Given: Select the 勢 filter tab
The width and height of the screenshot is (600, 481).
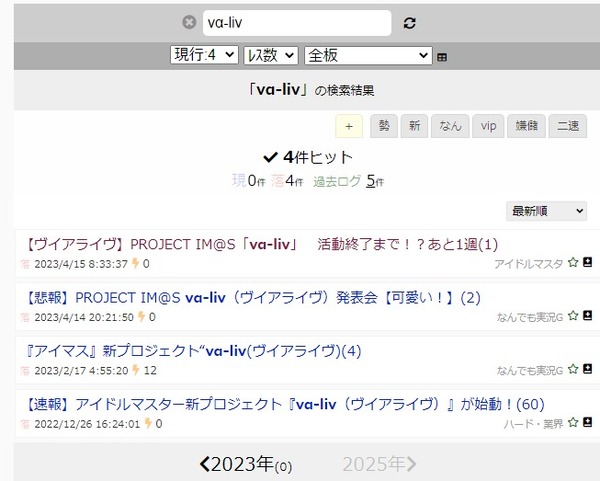Looking at the screenshot, I should (384, 126).
